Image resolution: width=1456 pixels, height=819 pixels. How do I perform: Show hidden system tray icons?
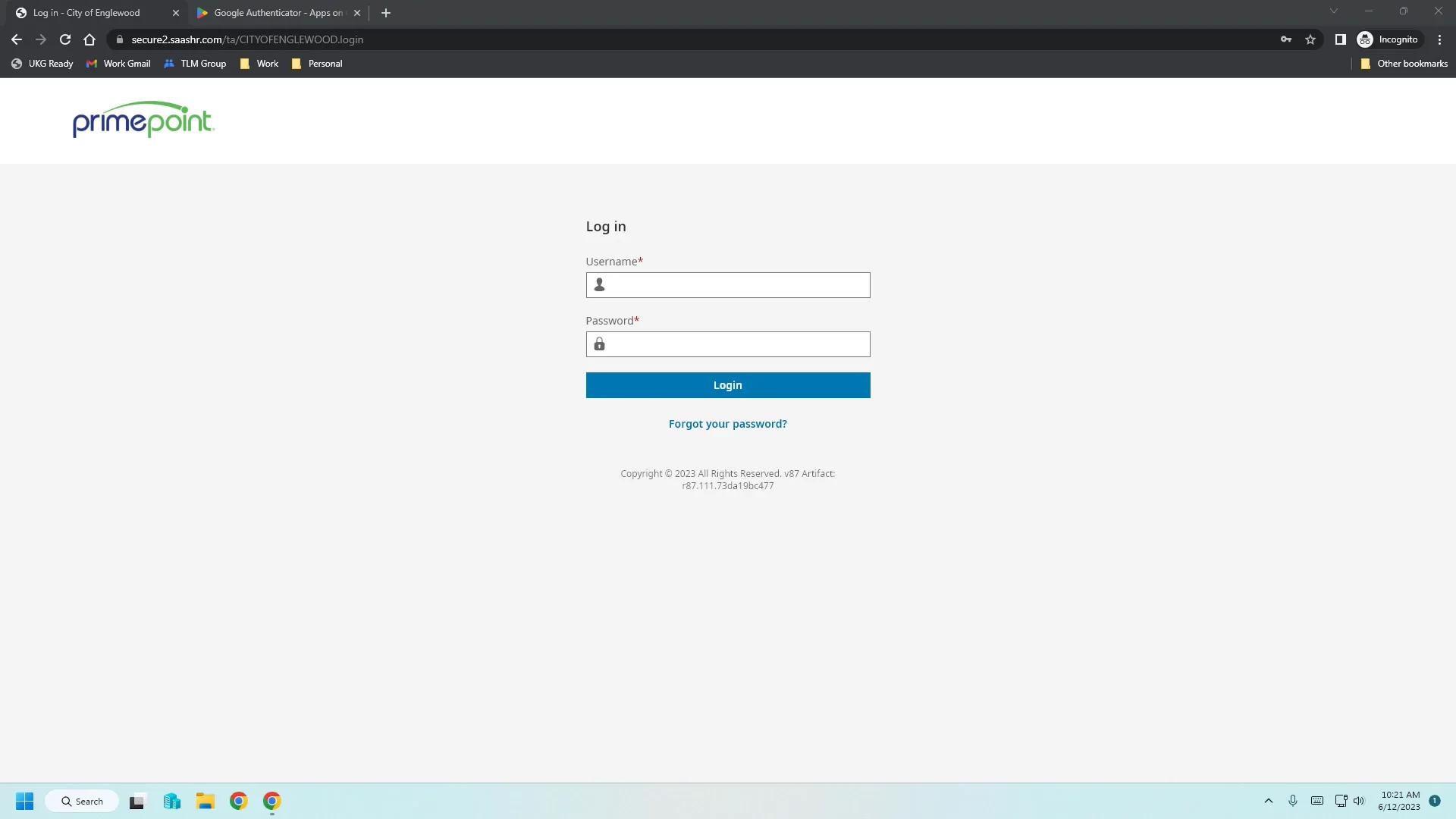[1268, 801]
